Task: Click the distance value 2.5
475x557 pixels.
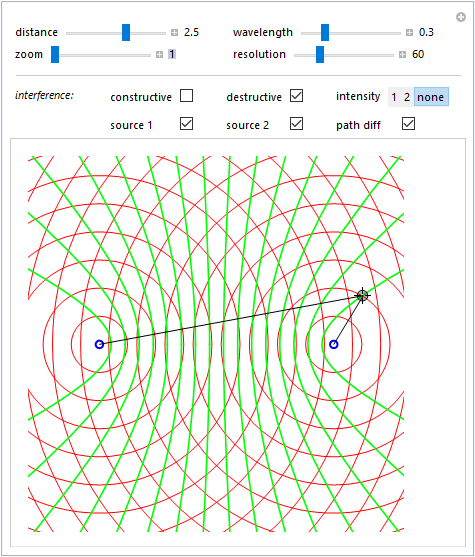Action: click(x=191, y=32)
